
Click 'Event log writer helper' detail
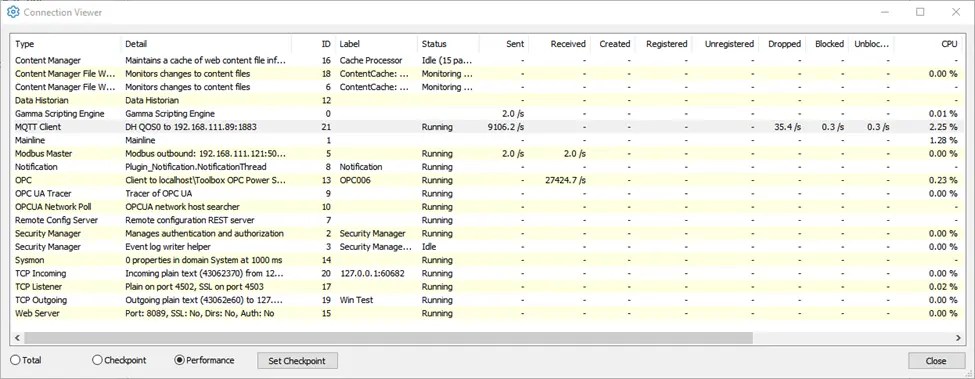[167, 247]
